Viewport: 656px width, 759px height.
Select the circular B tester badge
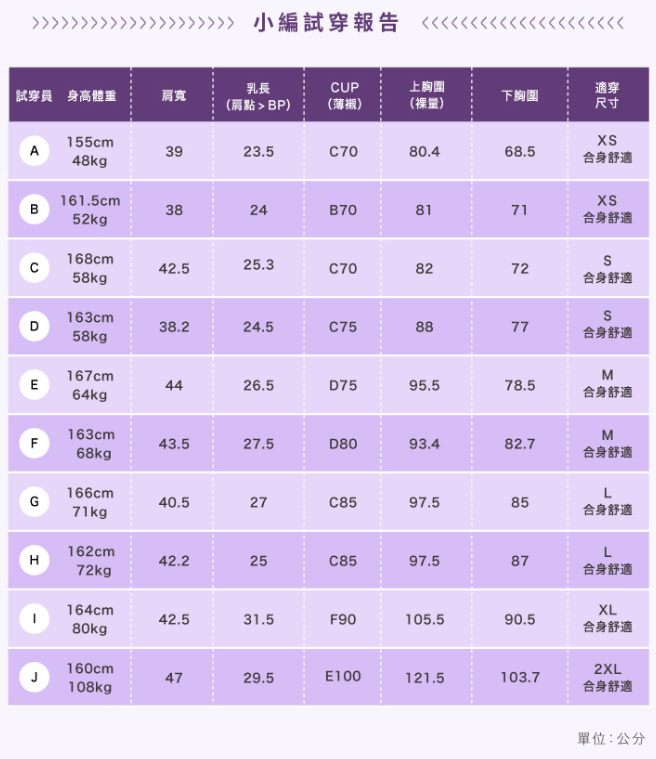tap(34, 210)
